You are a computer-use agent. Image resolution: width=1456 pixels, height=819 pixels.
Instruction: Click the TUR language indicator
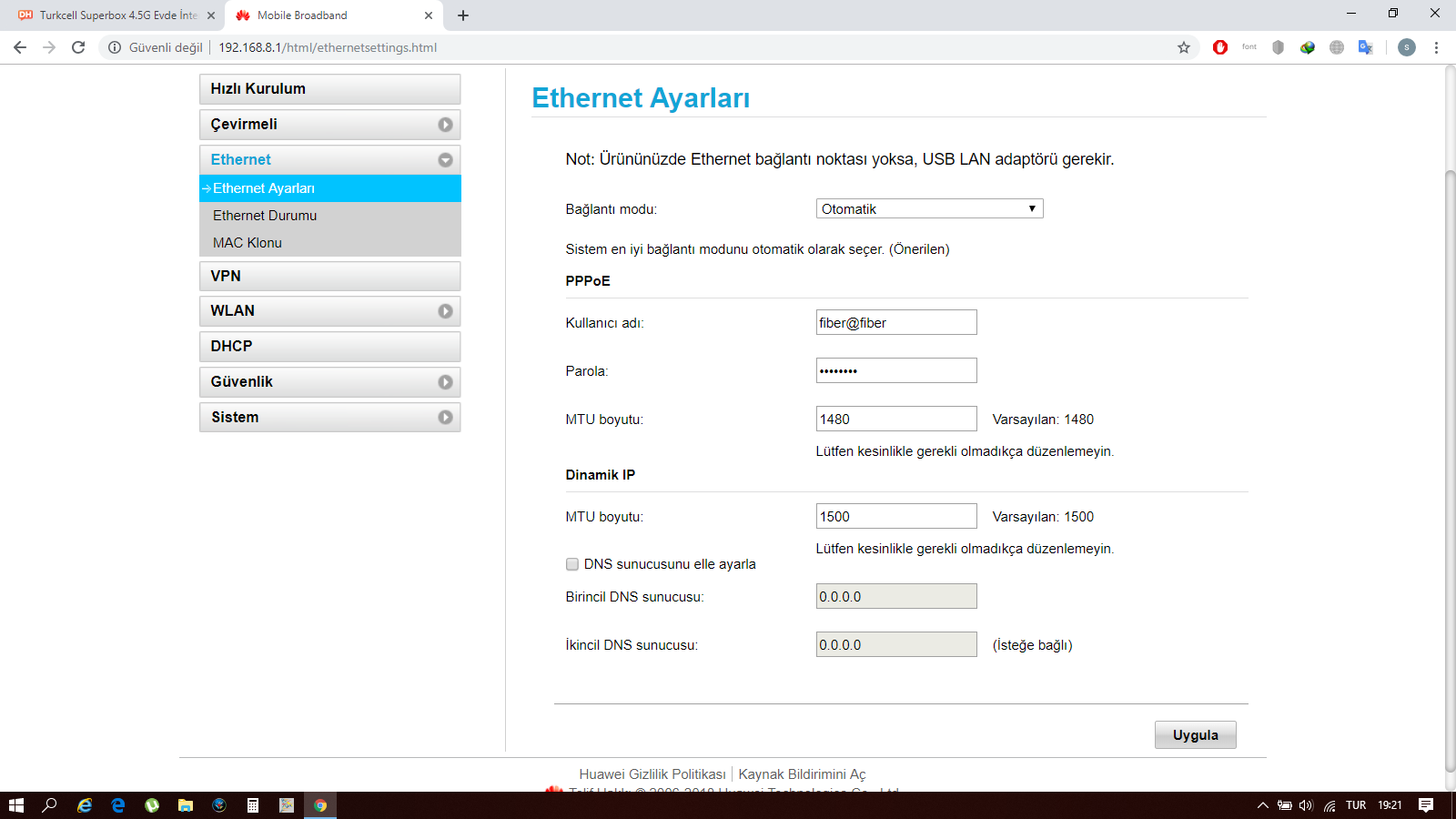coord(1356,805)
